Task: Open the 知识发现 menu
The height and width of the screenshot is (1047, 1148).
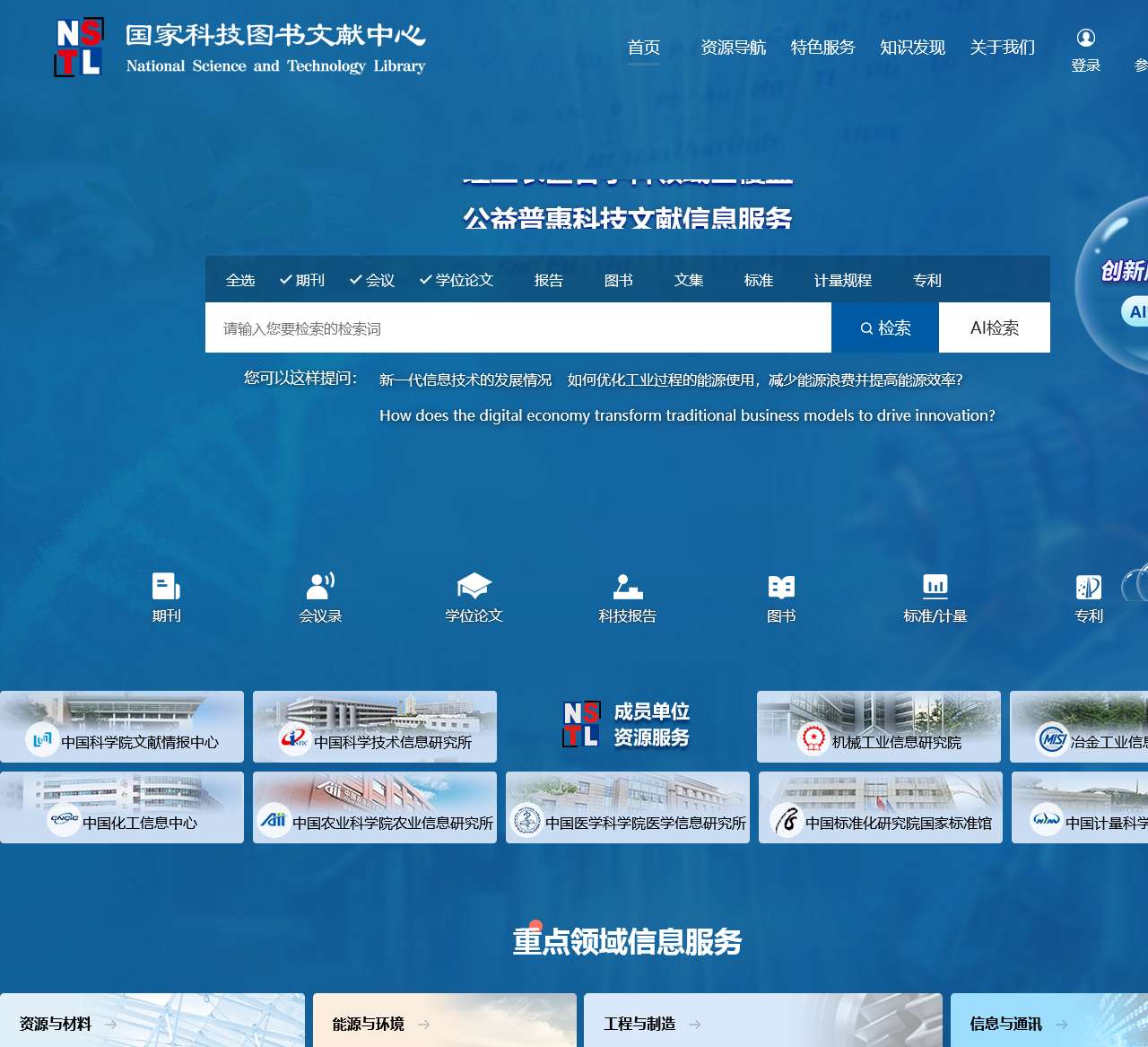Action: point(912,48)
